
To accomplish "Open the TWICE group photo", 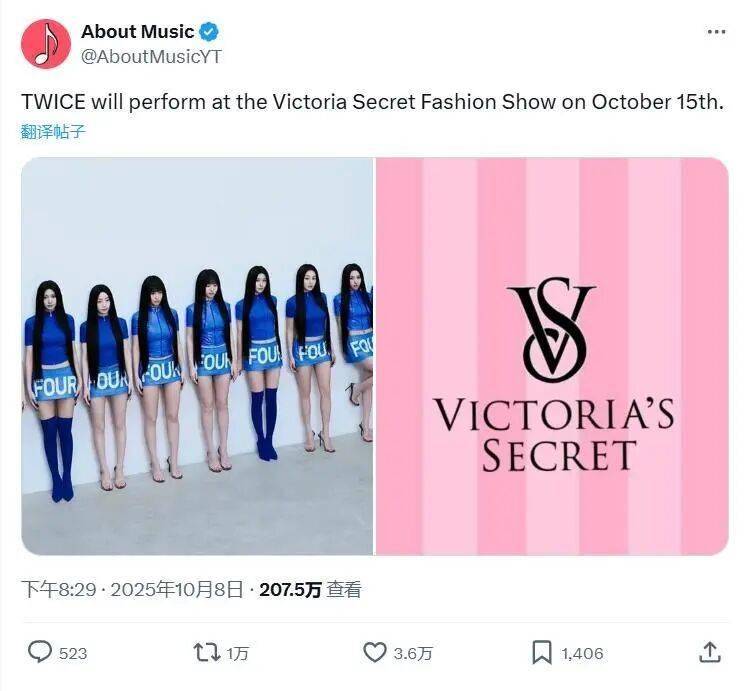I will (197, 355).
